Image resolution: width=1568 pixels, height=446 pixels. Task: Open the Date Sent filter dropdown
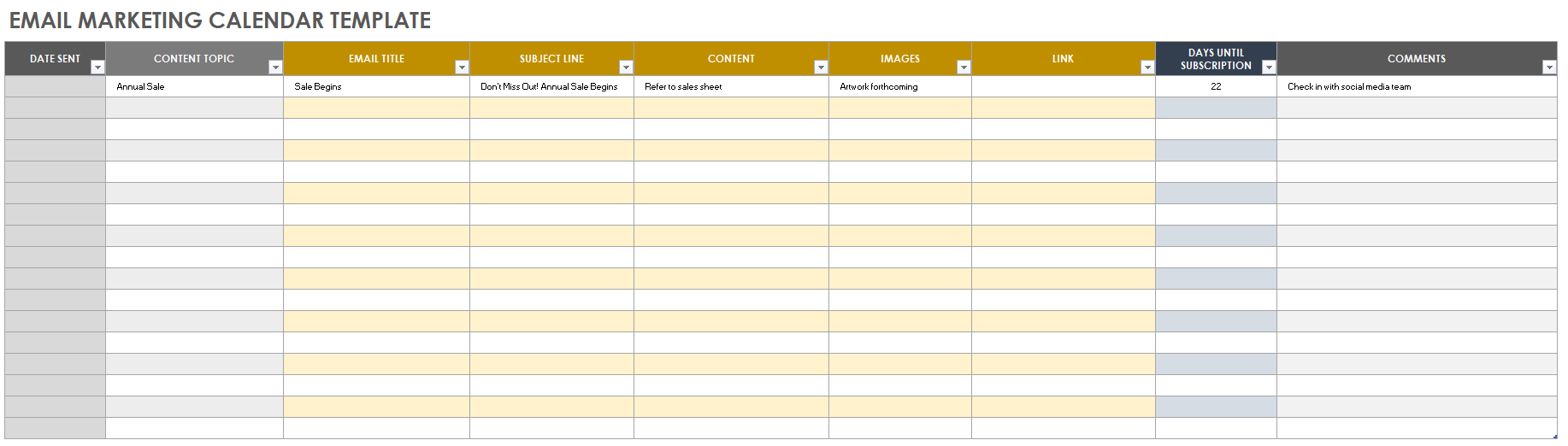[97, 67]
